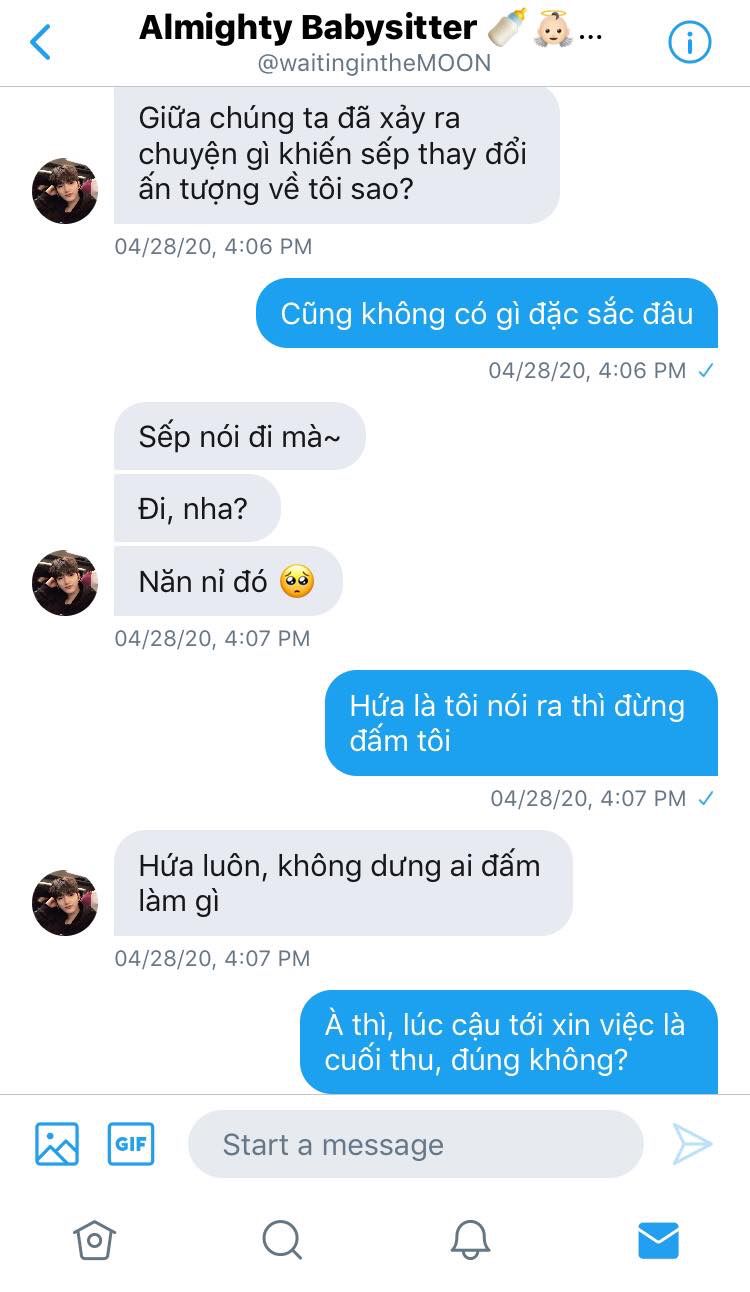Select the Messages envelope tab
Screen dimensions: 750x1292
pos(658,1241)
